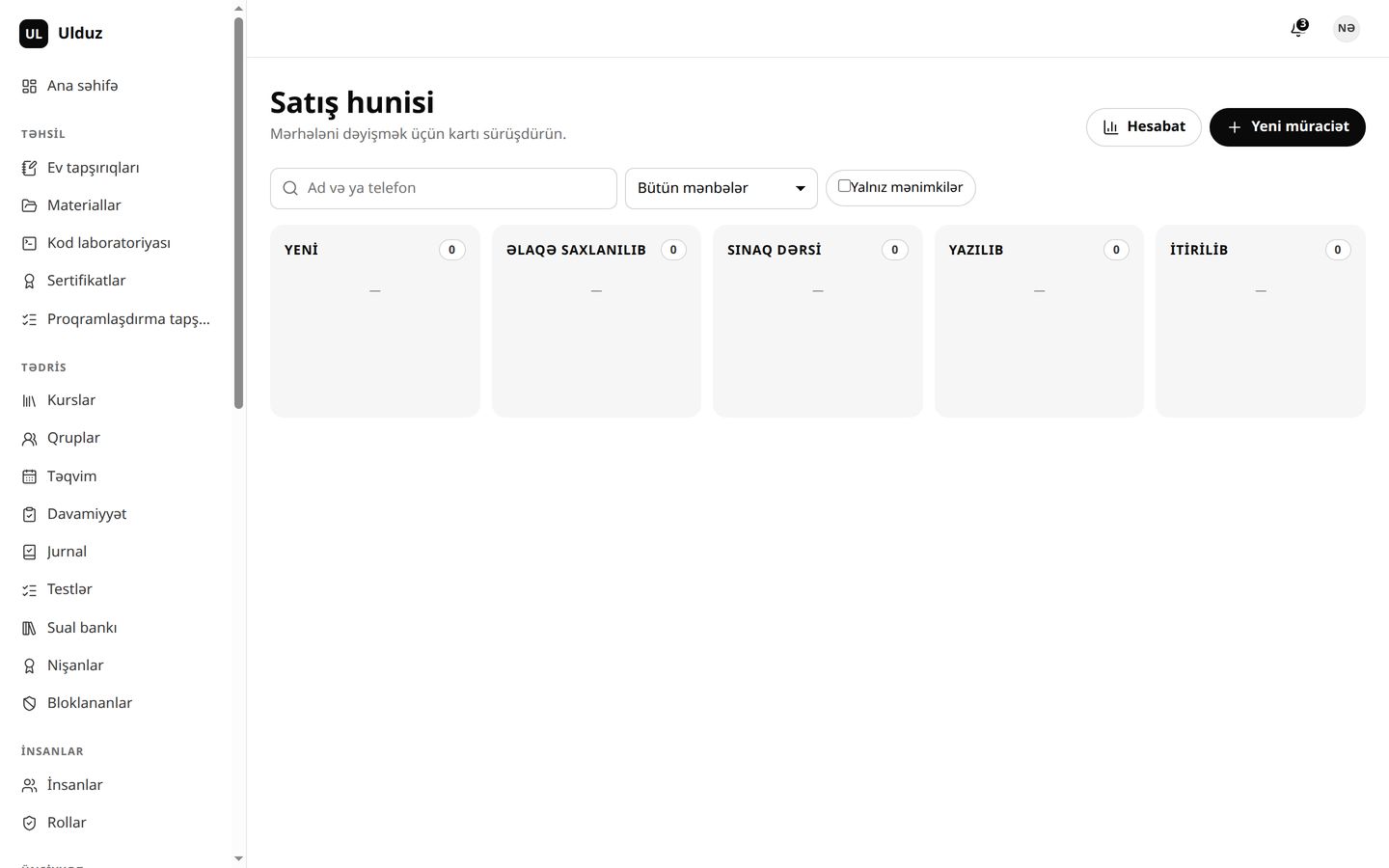Screen dimensions: 1389x868
Task: Open the Bütün mənbələr dropdown
Action: pyautogui.click(x=721, y=188)
